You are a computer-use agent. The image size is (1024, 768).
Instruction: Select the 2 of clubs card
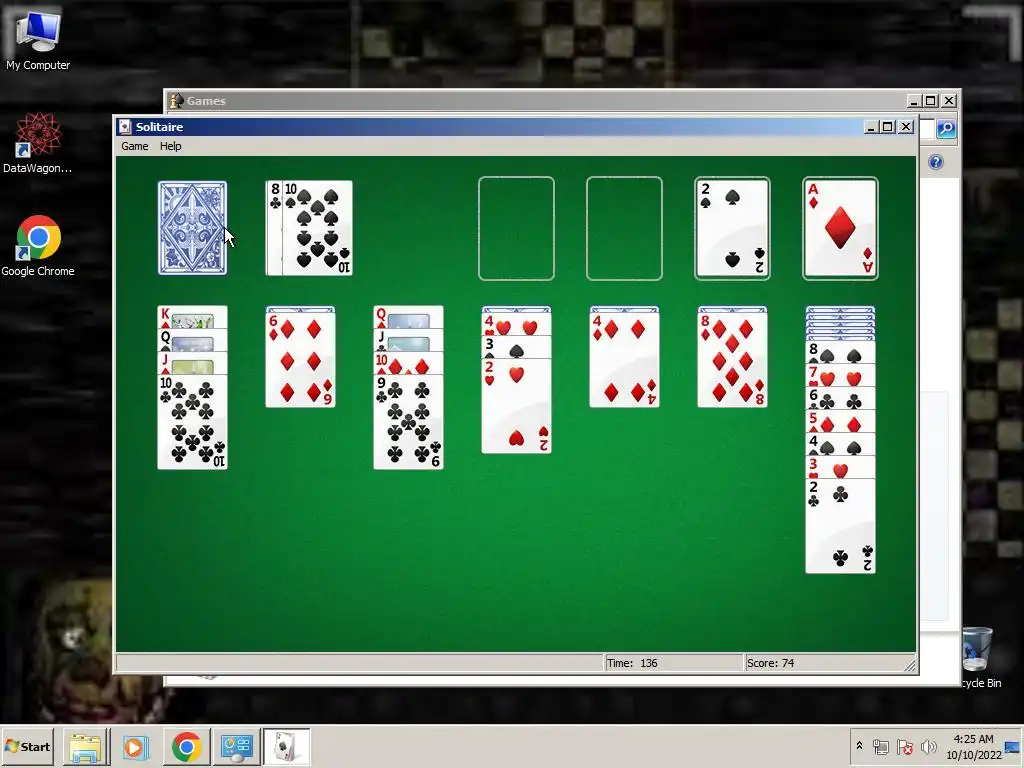840,526
